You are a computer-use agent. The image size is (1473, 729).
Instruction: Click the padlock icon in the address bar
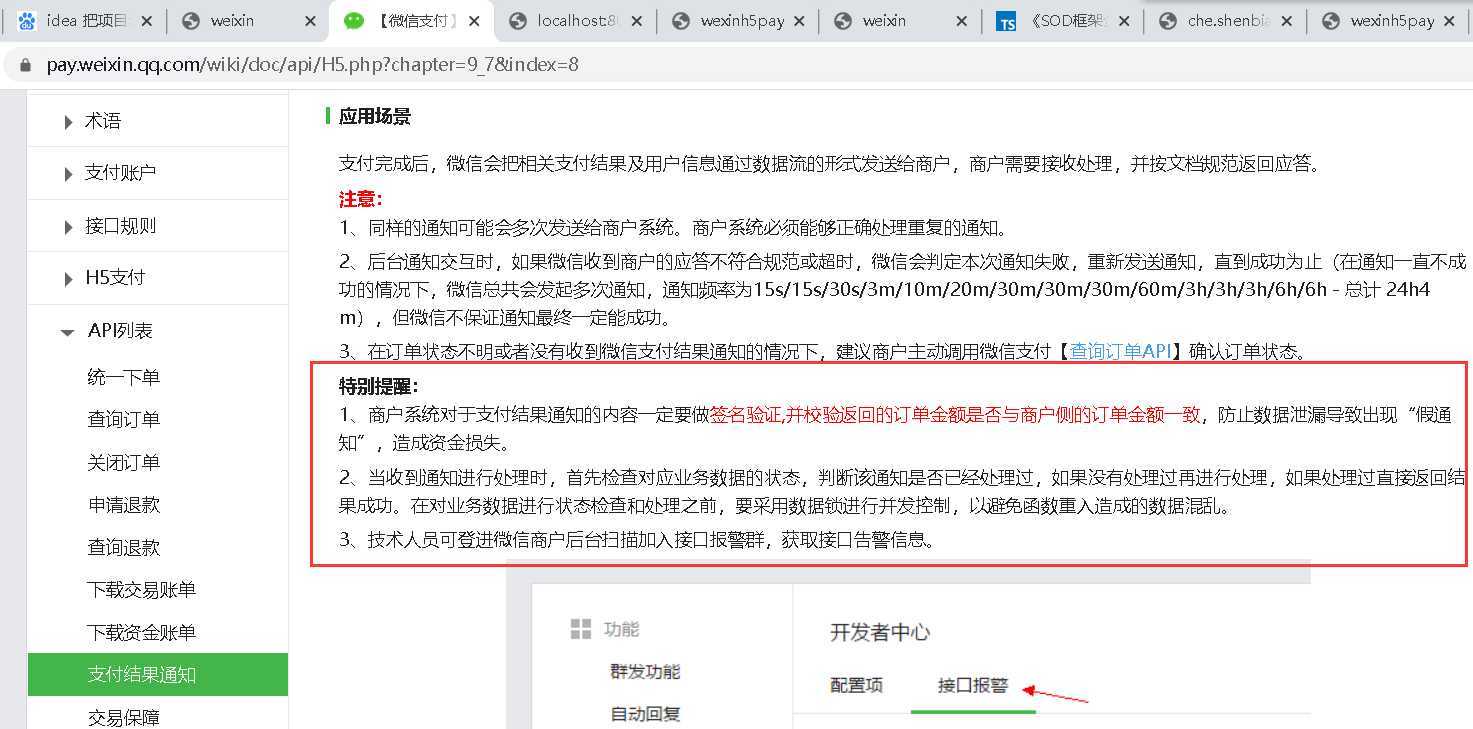tap(26, 65)
